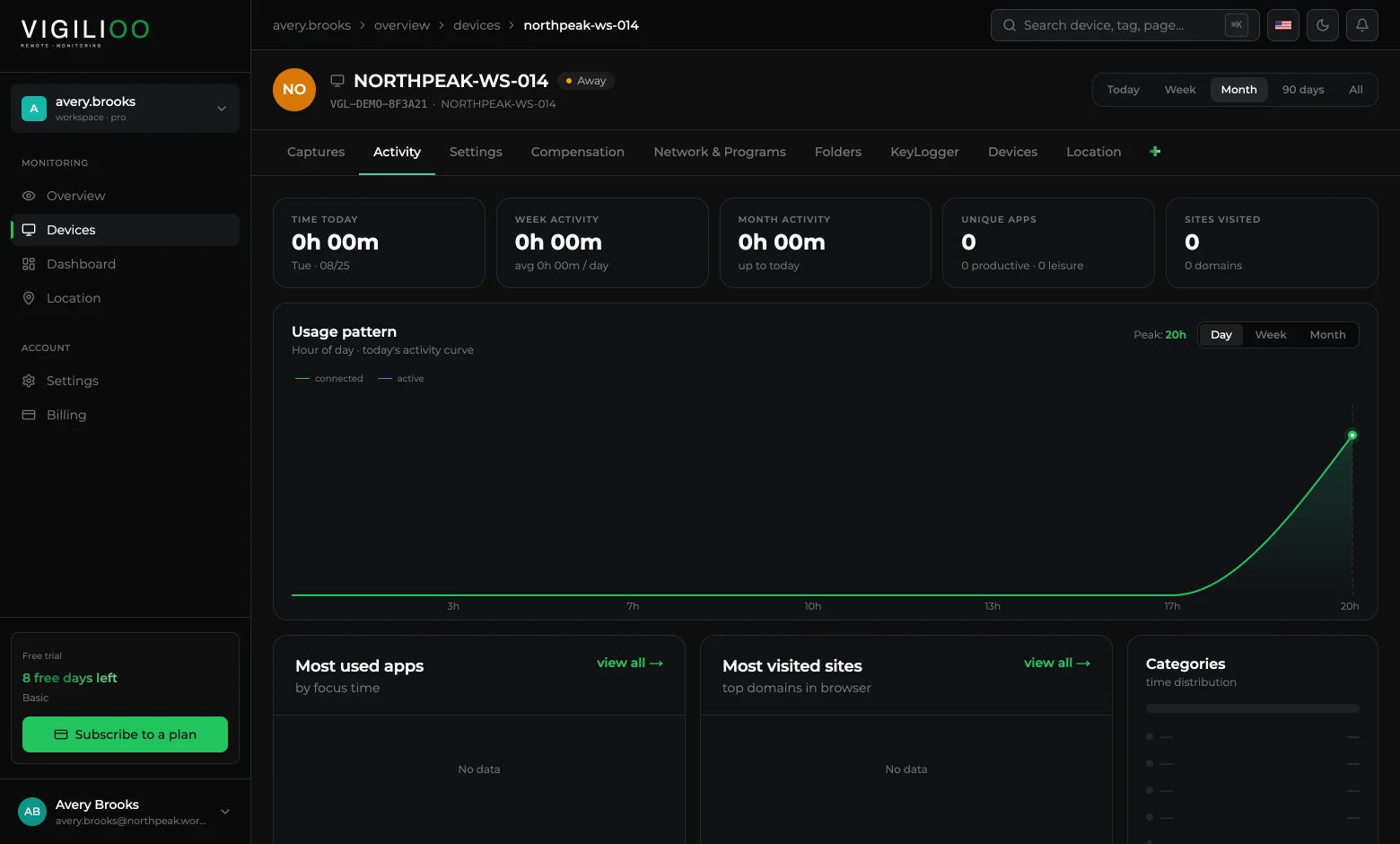View all most visited sites
This screenshot has width=1400, height=844.
point(1057,663)
